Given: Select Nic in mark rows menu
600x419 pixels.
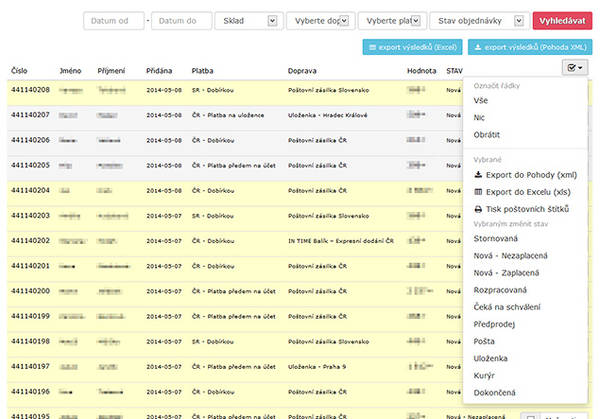Looking at the screenshot, I should (479, 117).
